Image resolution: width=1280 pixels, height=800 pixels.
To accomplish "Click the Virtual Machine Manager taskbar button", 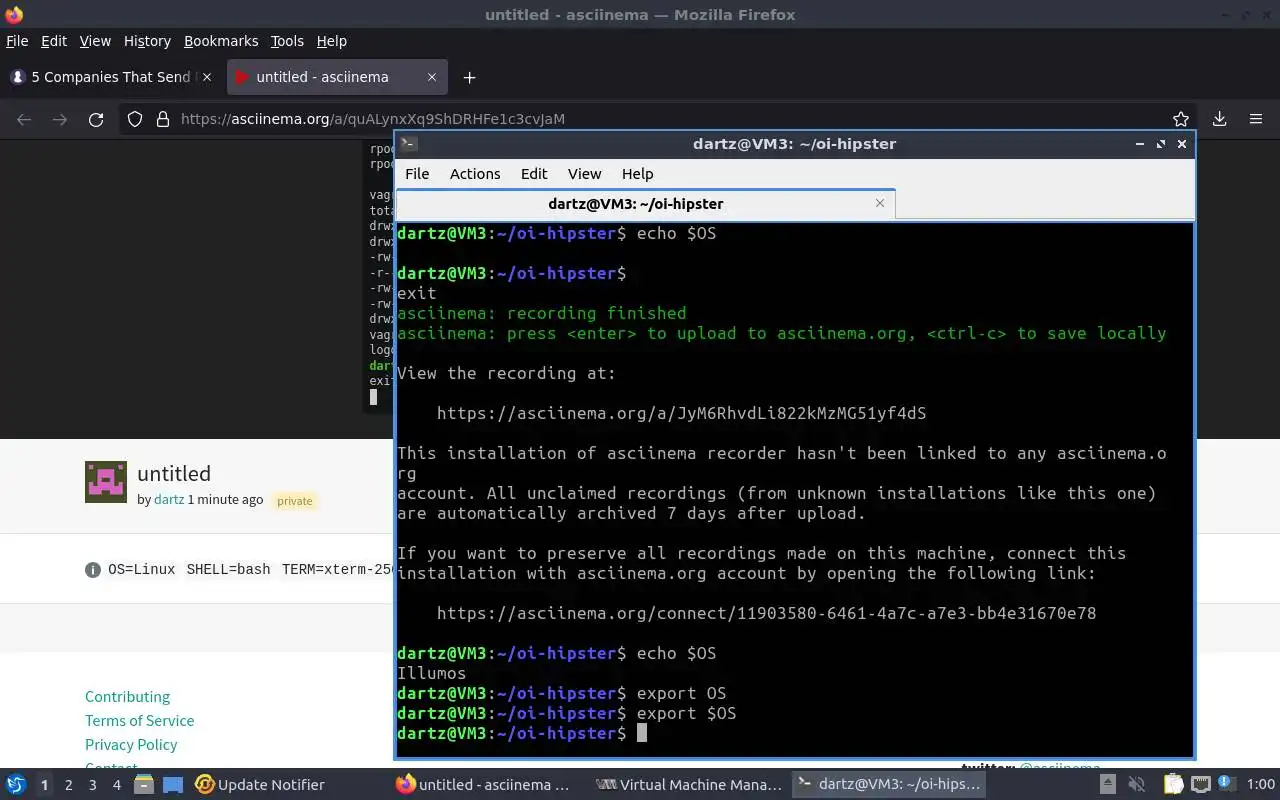I will click(x=688, y=785).
